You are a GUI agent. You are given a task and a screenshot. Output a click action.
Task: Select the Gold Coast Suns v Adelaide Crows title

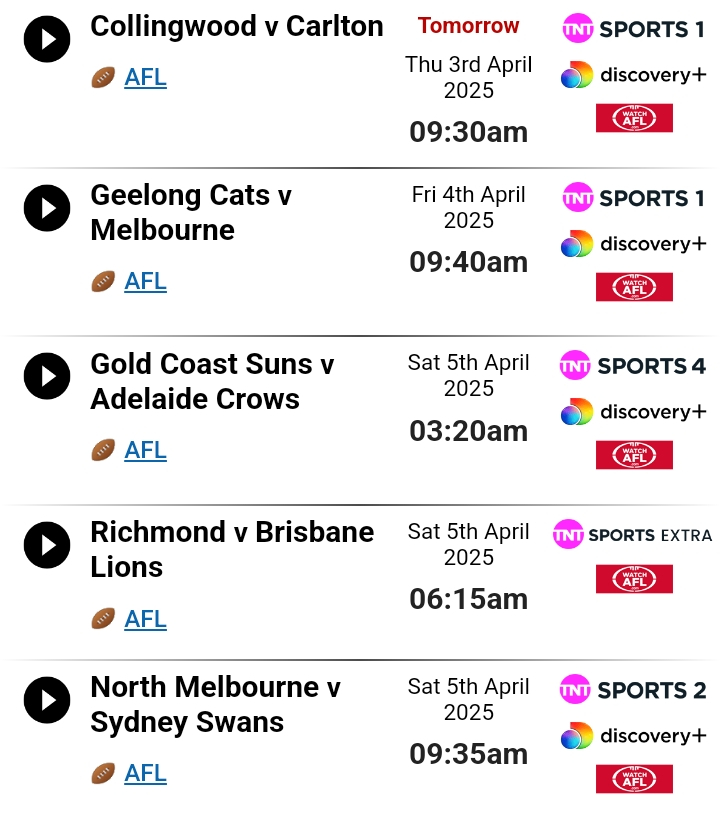pyautogui.click(x=212, y=381)
